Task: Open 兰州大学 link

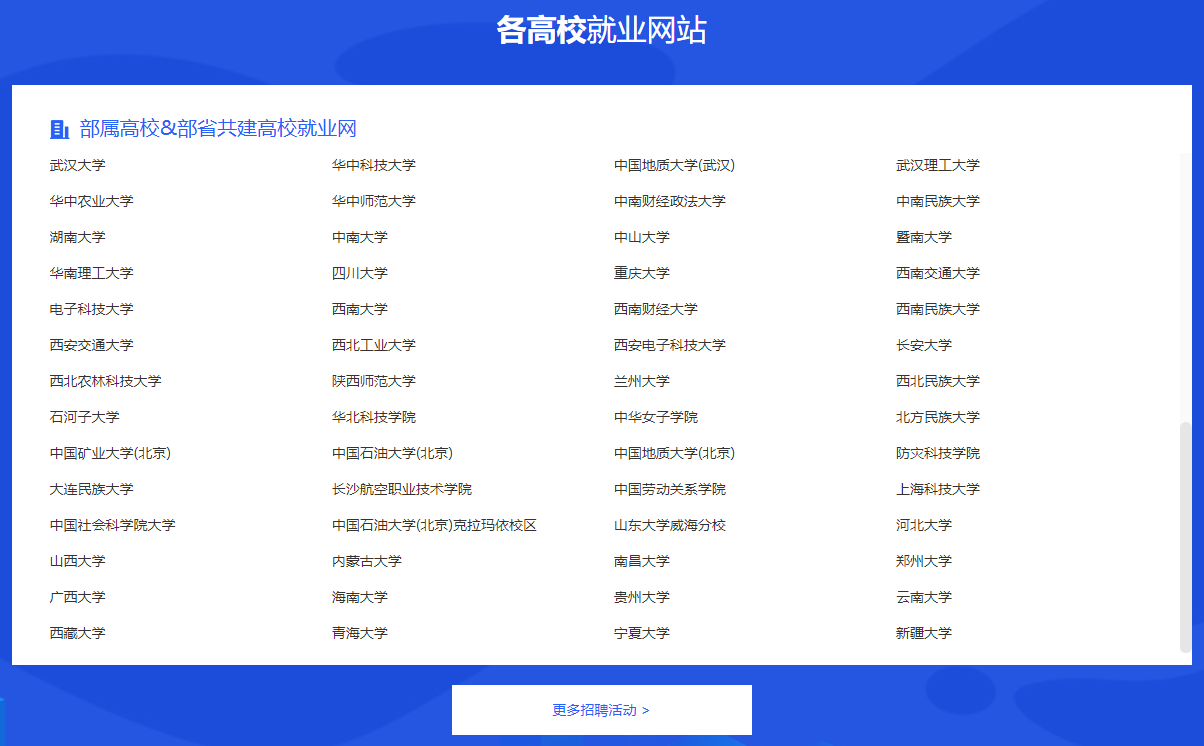Action: point(642,381)
